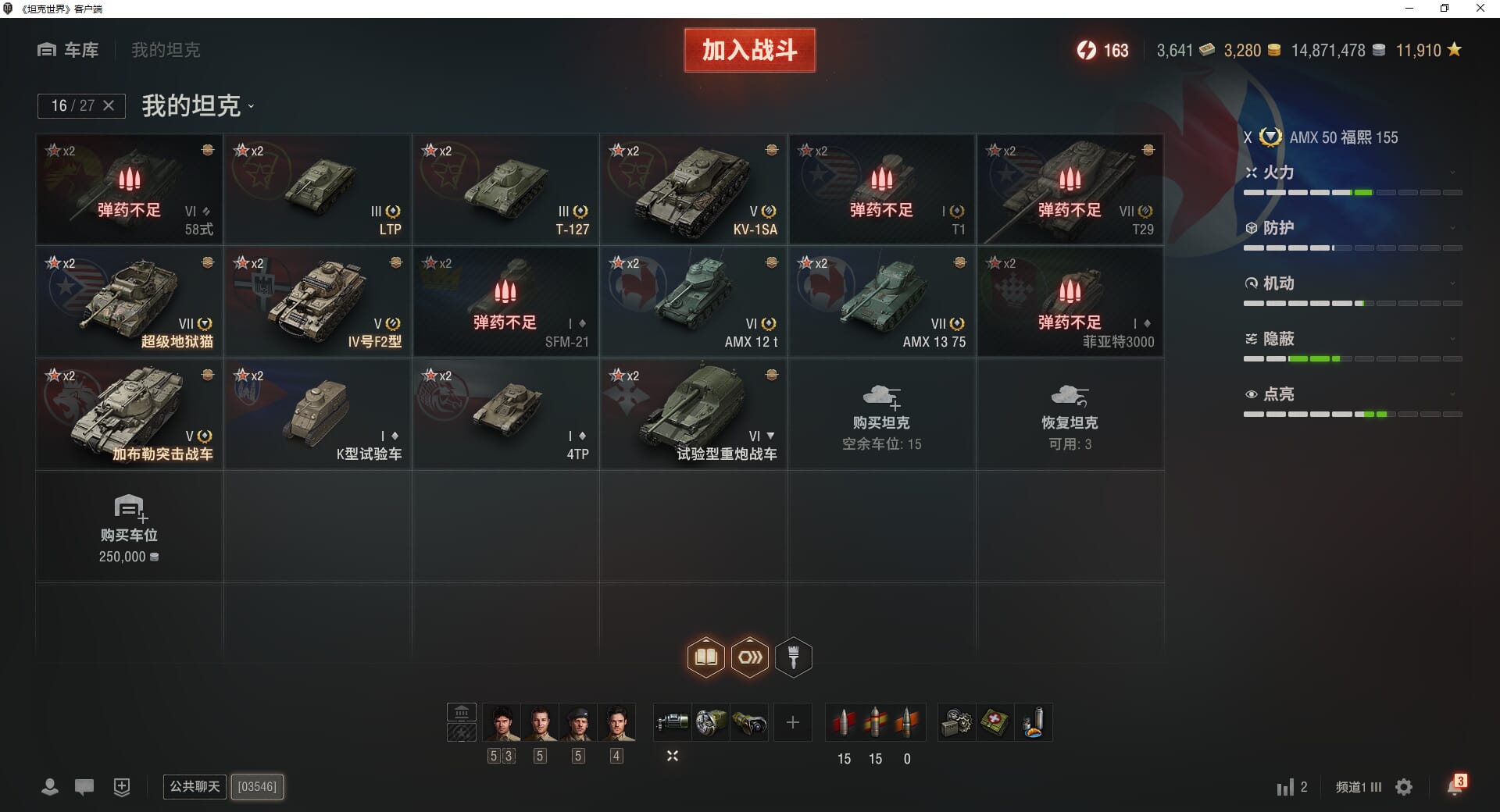
Task: Click the flashlight hexagon icon
Action: tap(794, 657)
